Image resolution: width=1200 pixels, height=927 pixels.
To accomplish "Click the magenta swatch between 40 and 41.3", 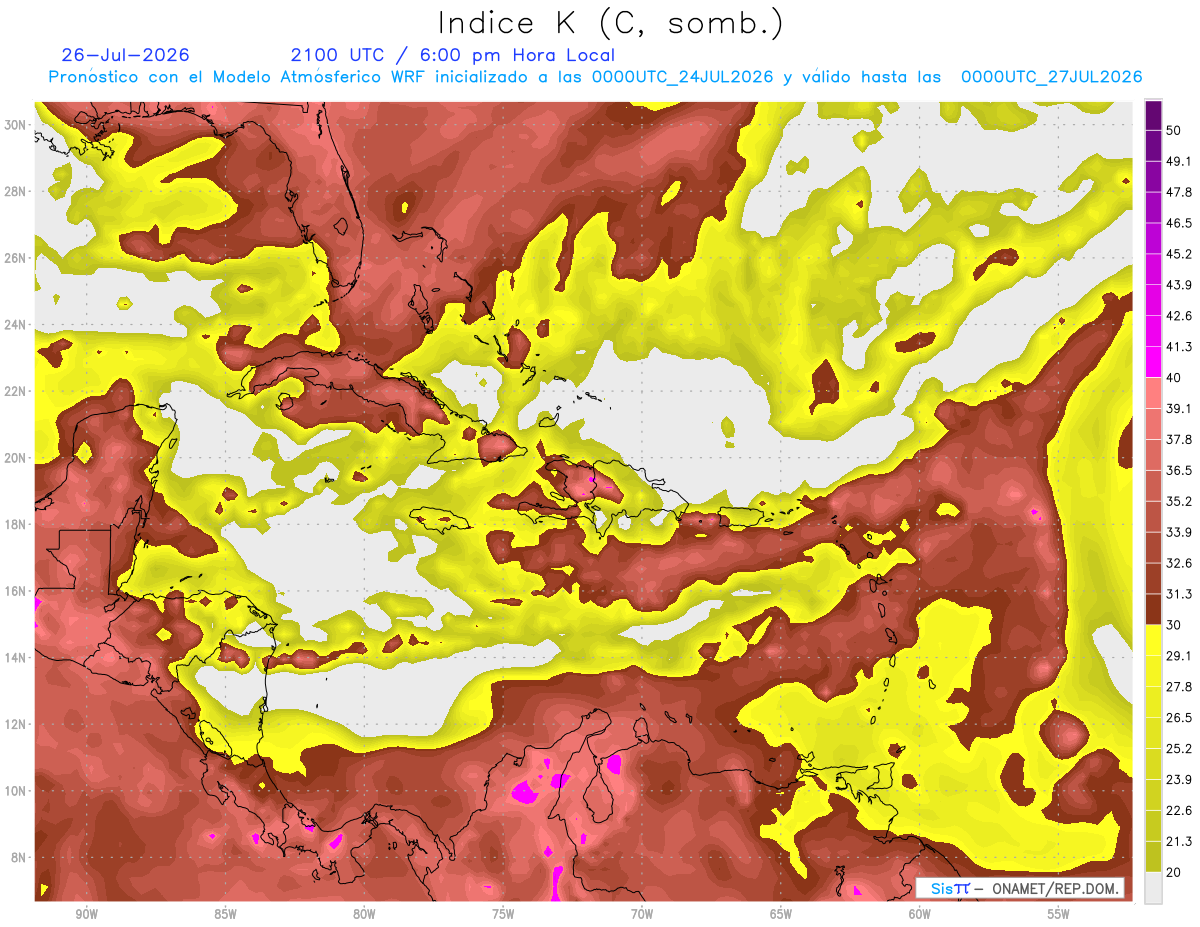I will 1153,362.
